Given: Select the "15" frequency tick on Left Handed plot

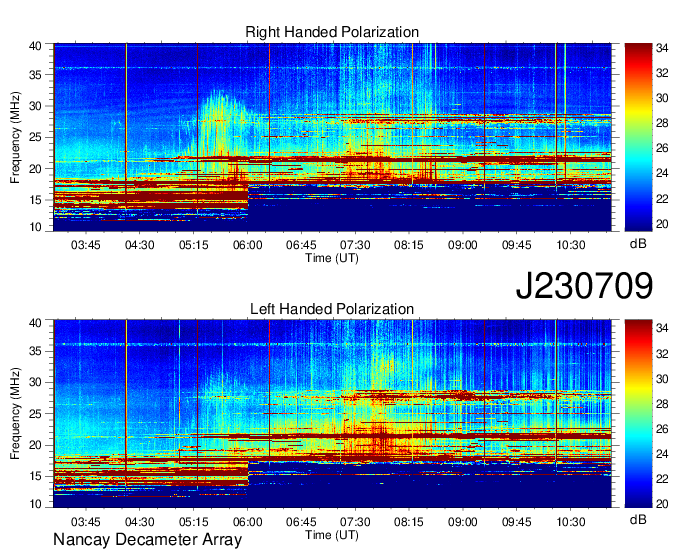Looking at the screenshot, I should 35,477.
